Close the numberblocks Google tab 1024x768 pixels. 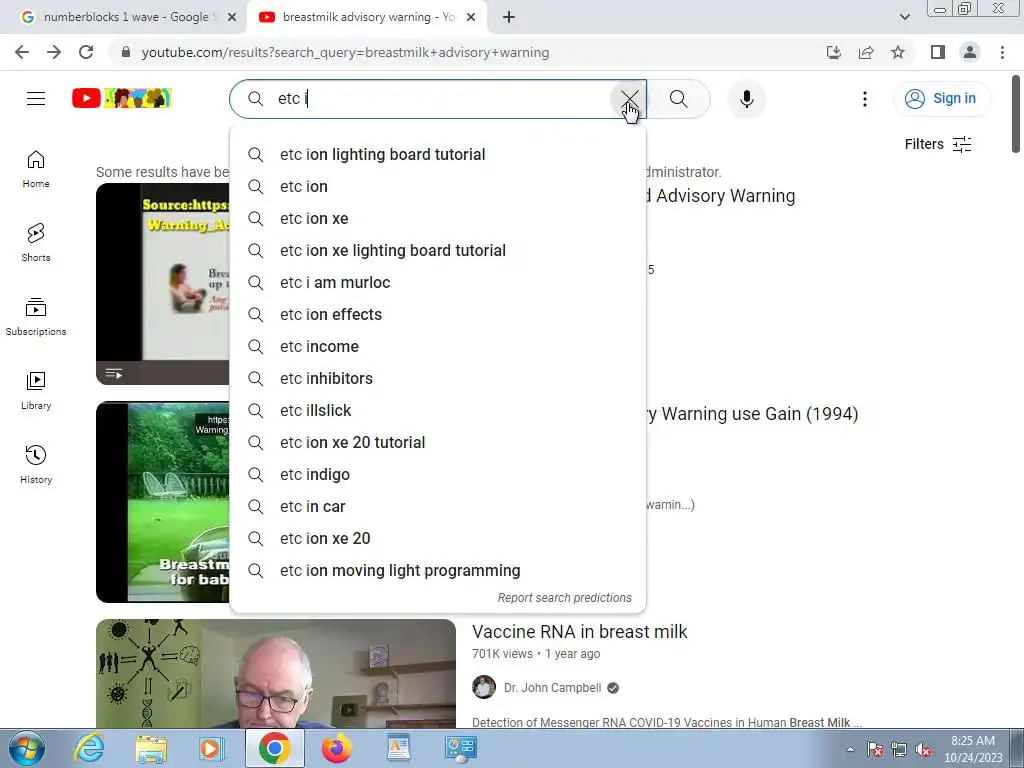click(232, 18)
